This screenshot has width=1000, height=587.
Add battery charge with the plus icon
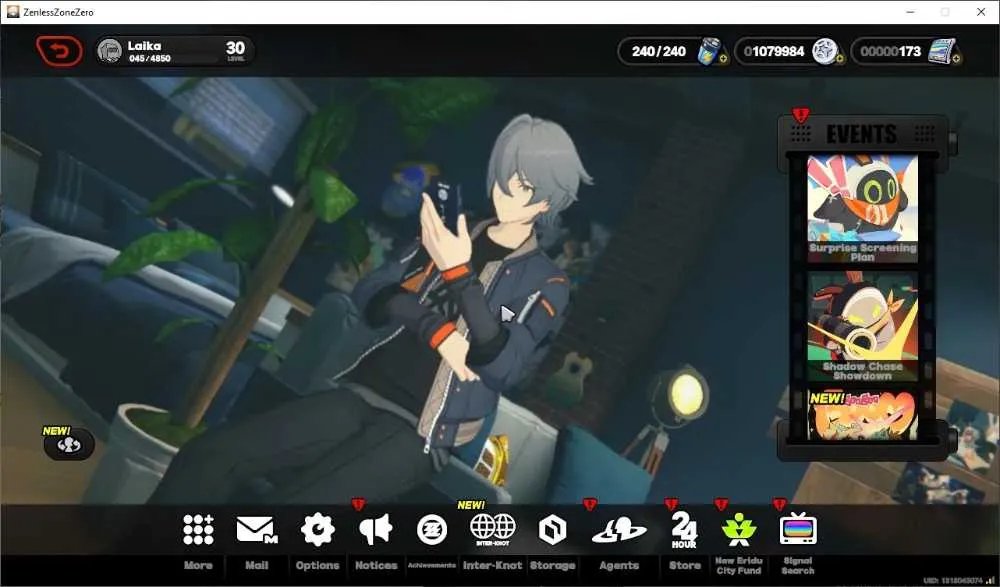point(724,59)
